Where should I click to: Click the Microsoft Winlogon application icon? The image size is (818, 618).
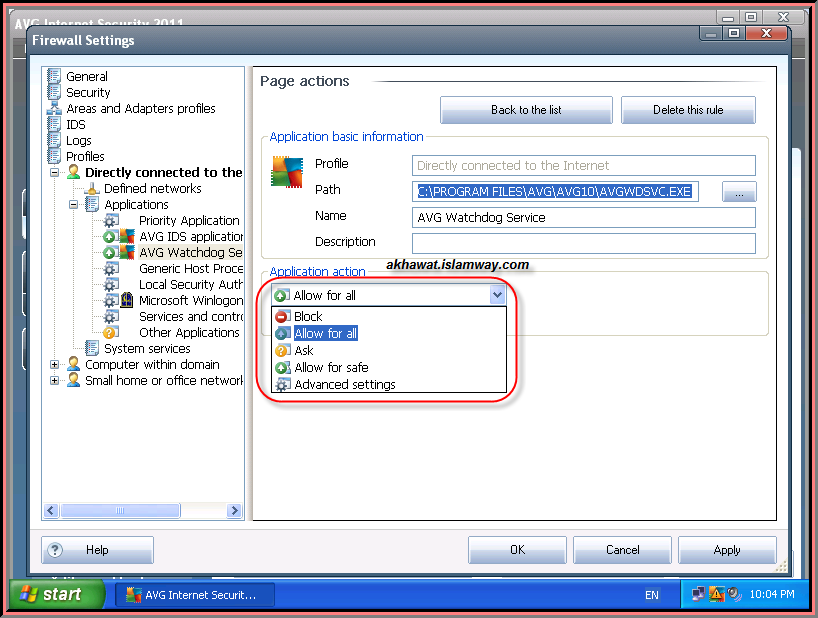[x=127, y=300]
